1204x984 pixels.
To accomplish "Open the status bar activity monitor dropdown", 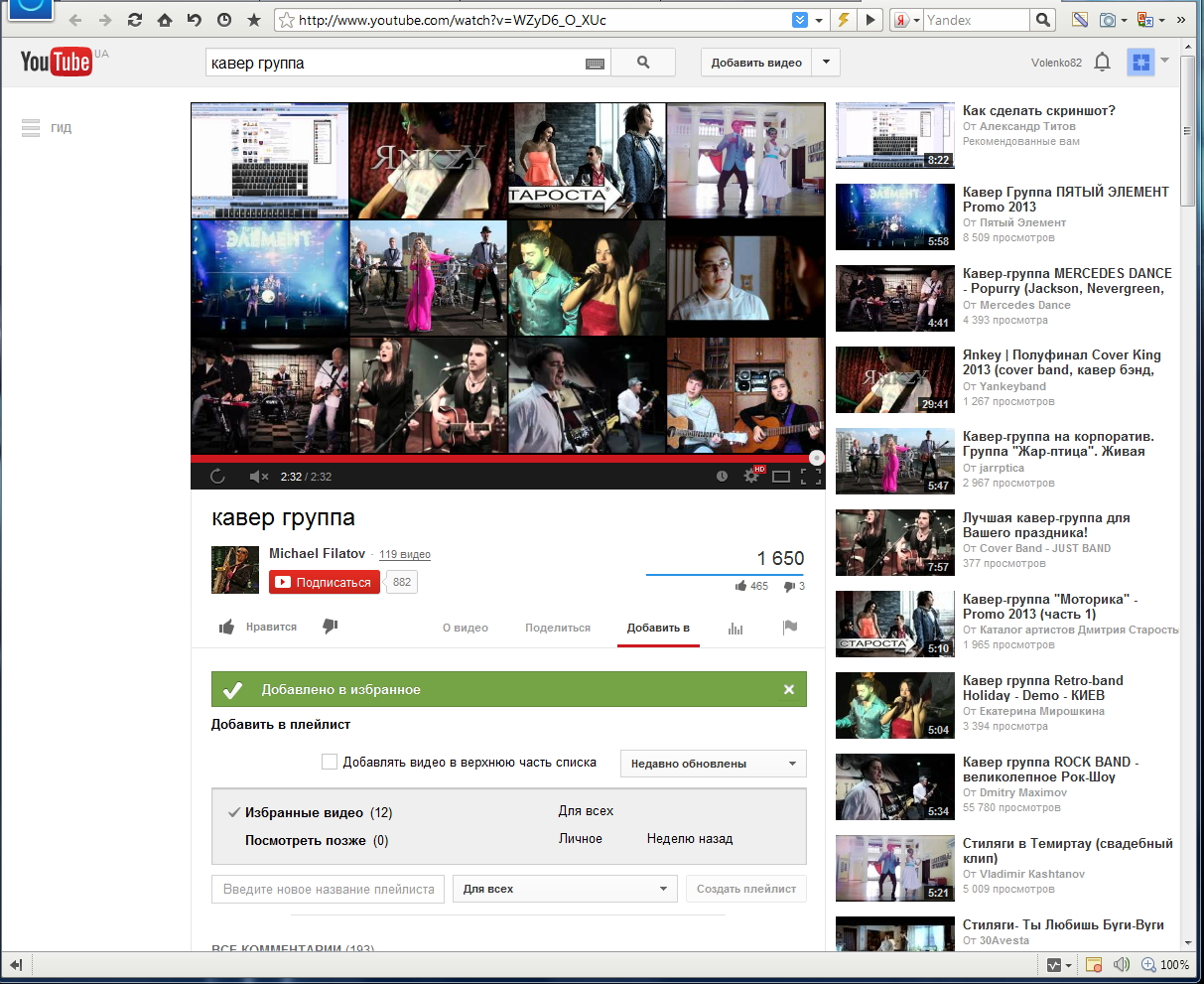I will pos(1068,965).
